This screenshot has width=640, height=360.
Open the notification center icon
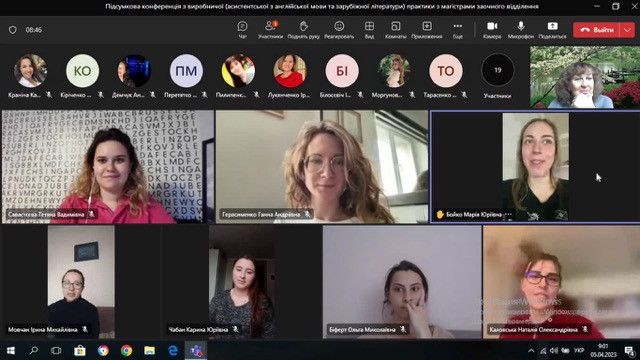click(x=629, y=351)
